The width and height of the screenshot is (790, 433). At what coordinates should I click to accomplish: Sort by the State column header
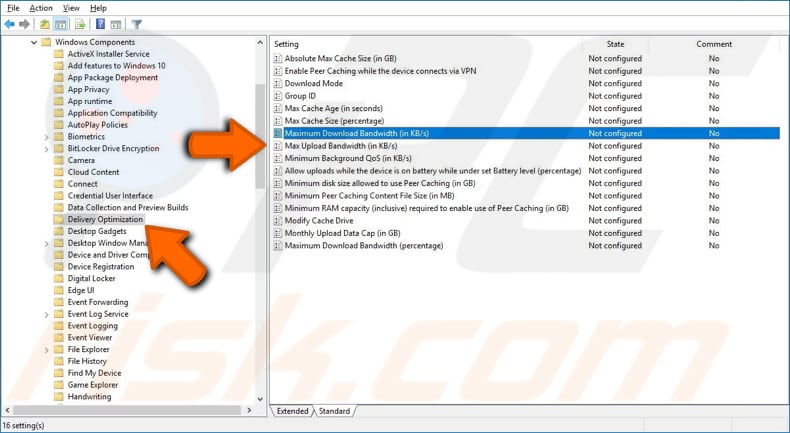(x=615, y=44)
